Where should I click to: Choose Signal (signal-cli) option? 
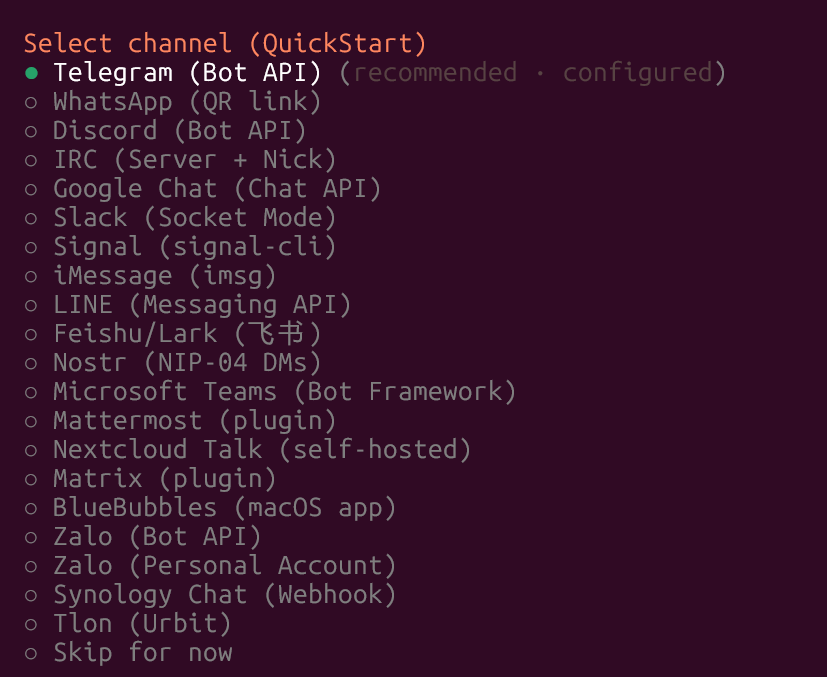pos(194,247)
